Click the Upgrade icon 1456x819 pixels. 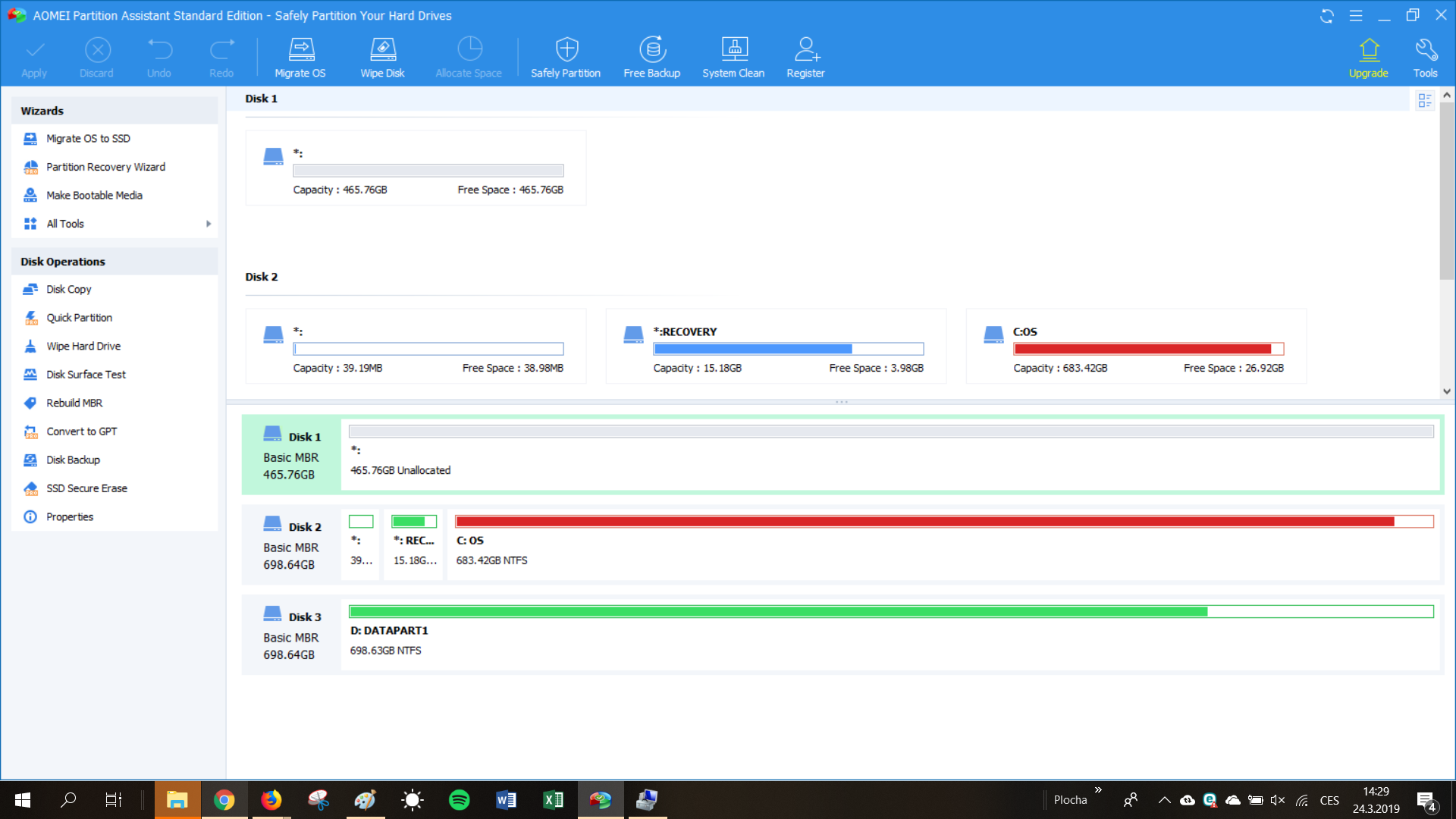click(x=1368, y=50)
